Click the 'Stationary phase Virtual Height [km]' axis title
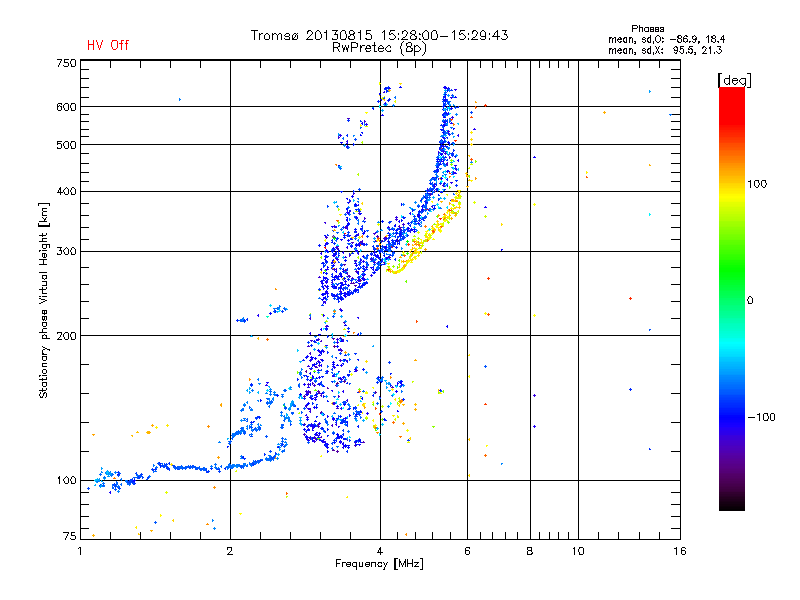The height and width of the screenshot is (600, 800). (44, 300)
